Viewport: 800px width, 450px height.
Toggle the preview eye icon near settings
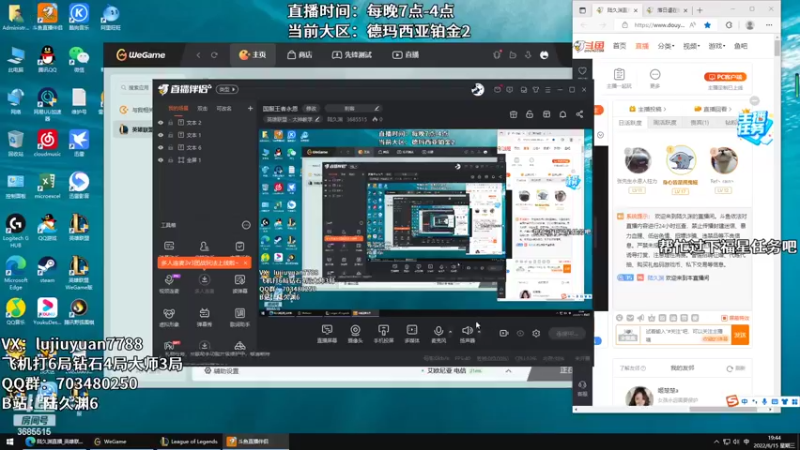520,333
